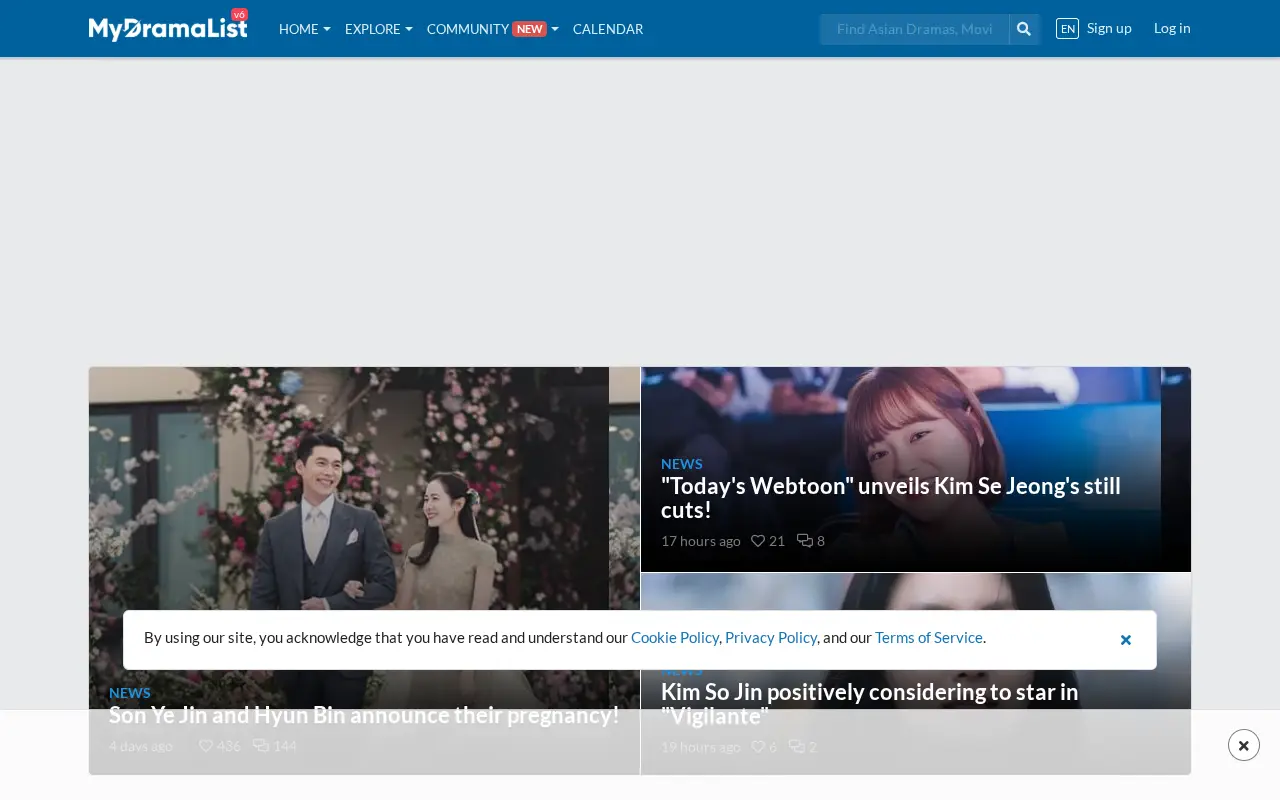
Task: Click the Sign up link
Action: [1109, 28]
